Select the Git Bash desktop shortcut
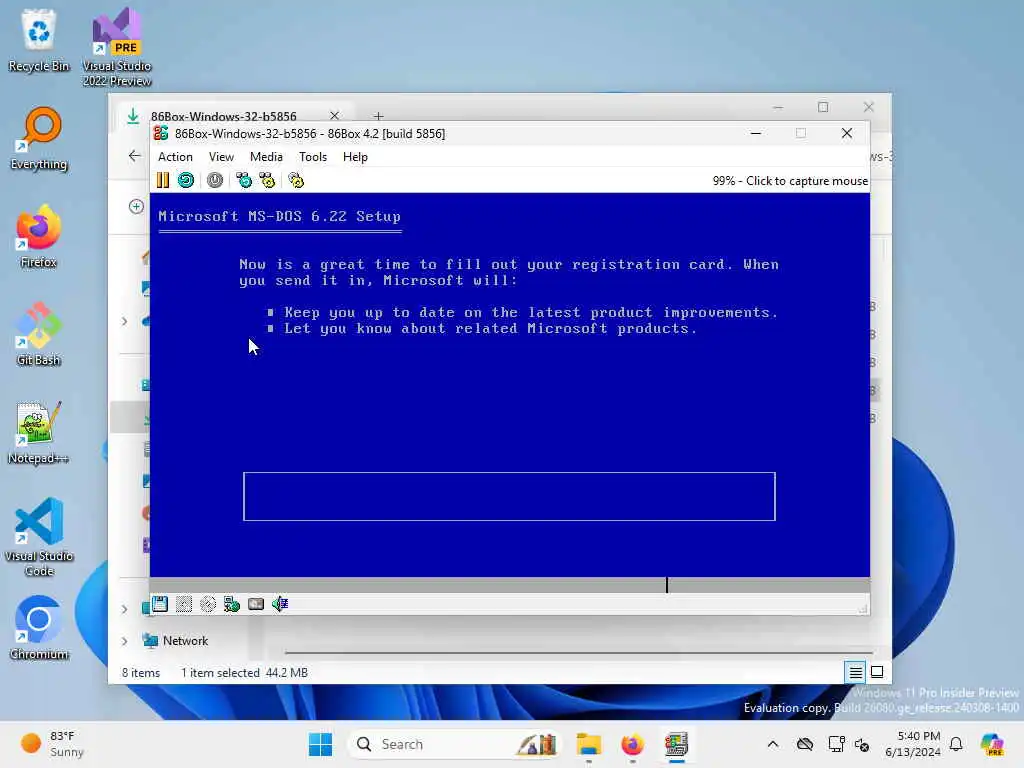 pyautogui.click(x=39, y=334)
